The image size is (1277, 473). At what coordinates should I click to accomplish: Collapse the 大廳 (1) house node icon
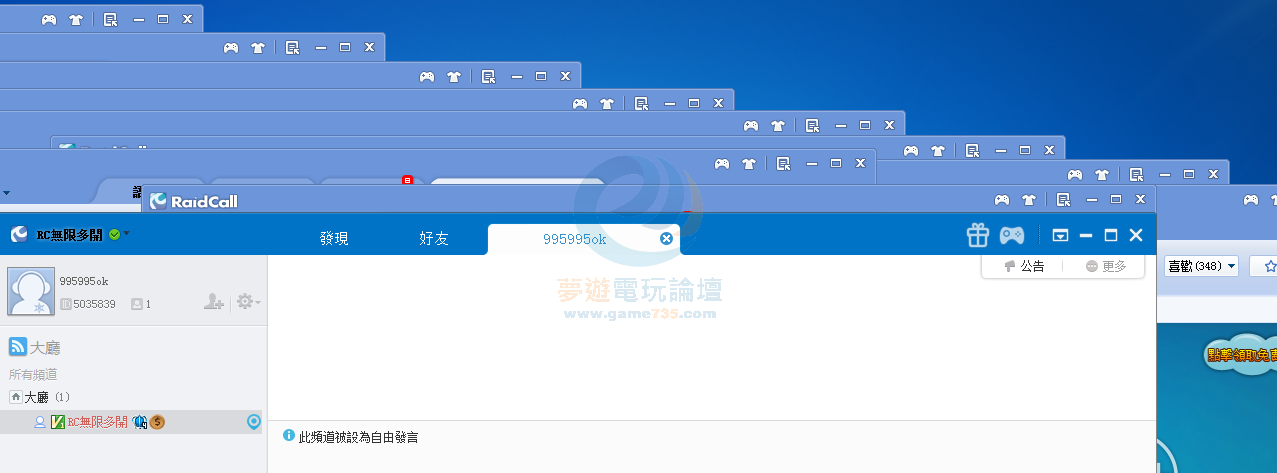15,397
